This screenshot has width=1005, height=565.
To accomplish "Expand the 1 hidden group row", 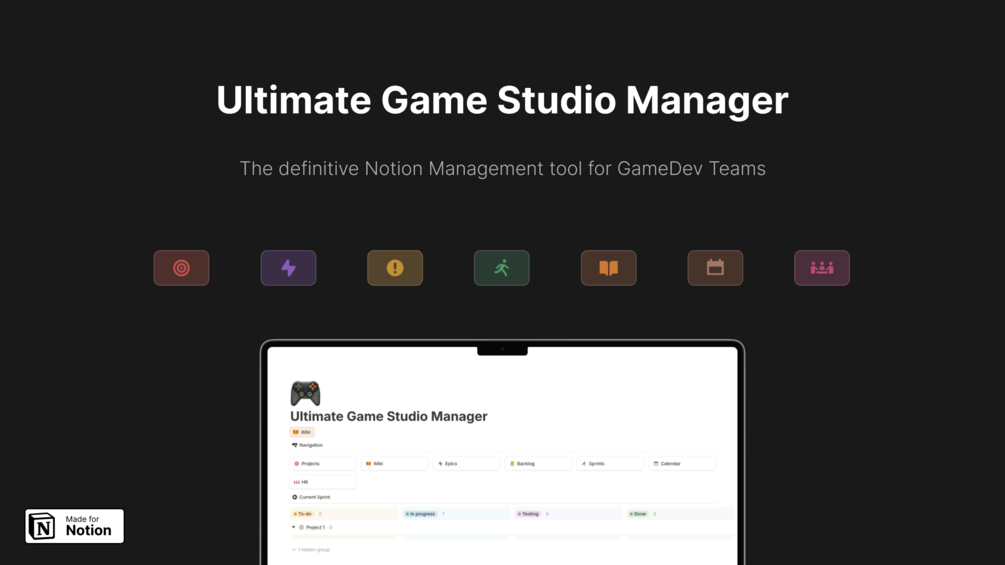I will tap(311, 550).
